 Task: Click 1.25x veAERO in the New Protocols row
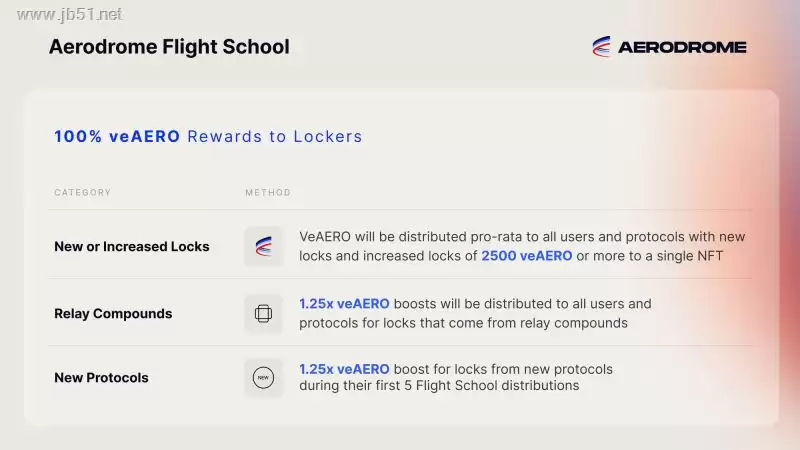(x=344, y=369)
